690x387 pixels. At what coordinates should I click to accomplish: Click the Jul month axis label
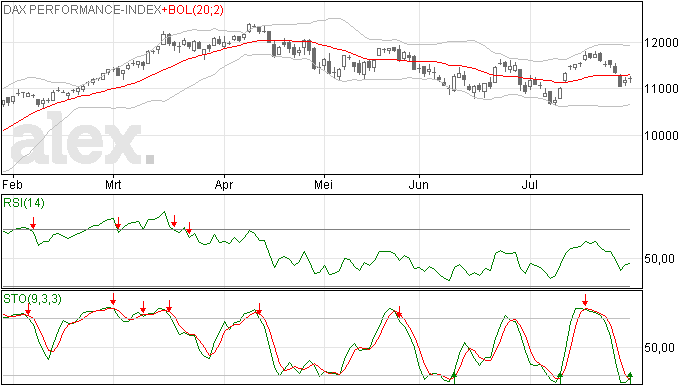[x=530, y=184]
